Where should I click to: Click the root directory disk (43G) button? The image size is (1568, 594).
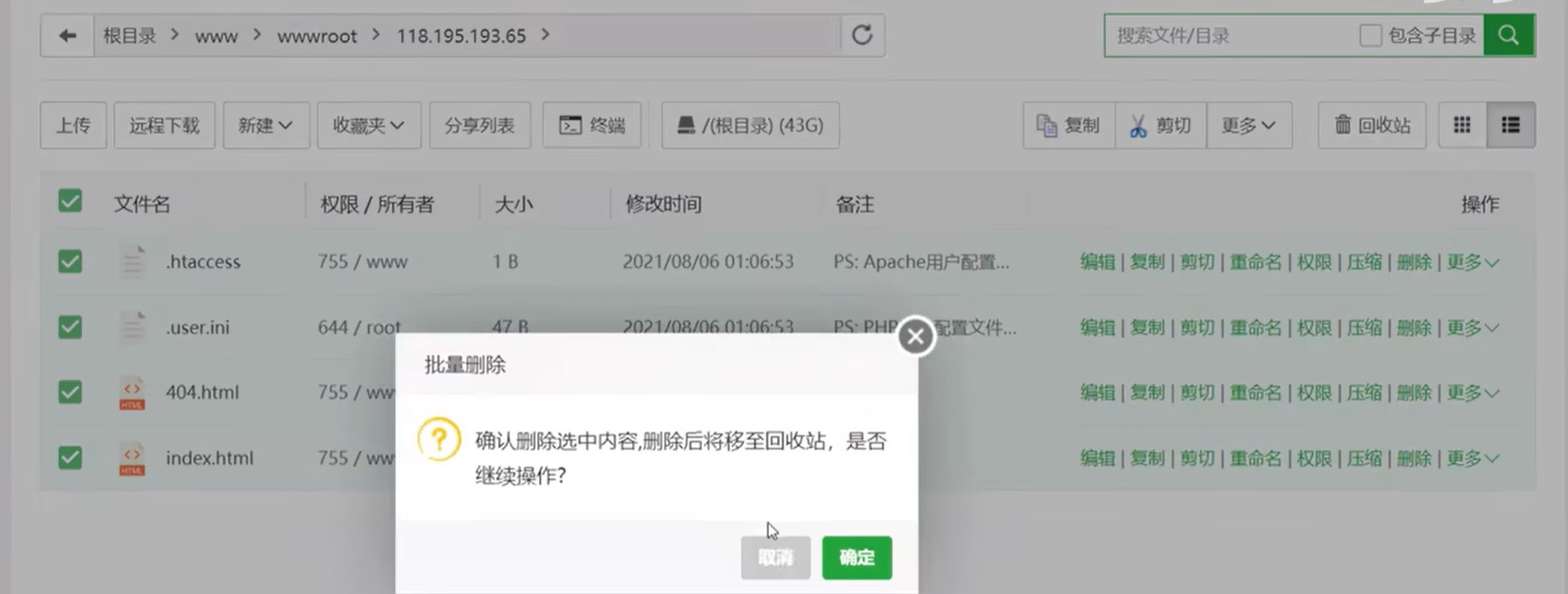click(750, 125)
